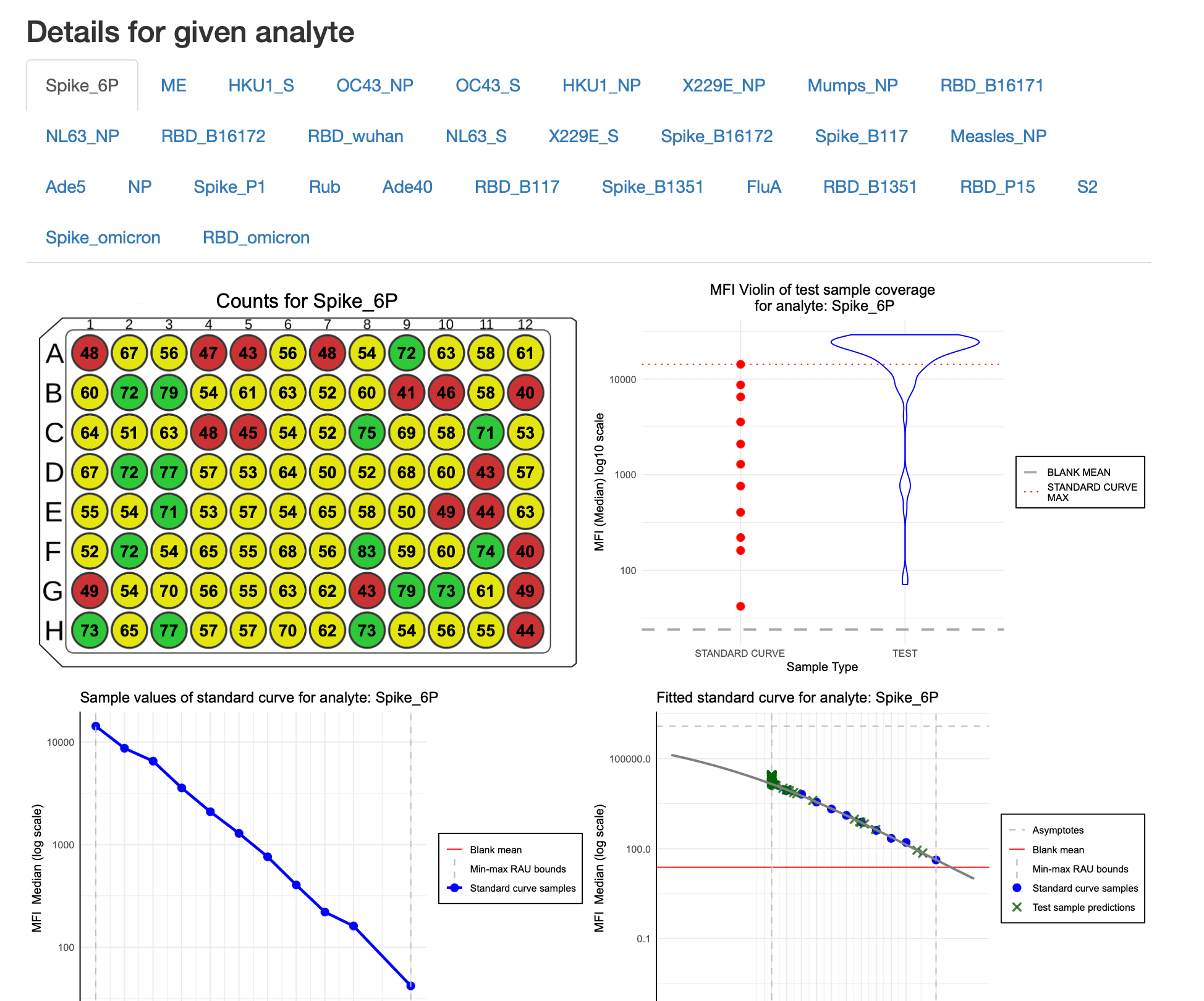Select the Spike_6P tab
This screenshot has height=1001, width=1204.
click(x=82, y=85)
